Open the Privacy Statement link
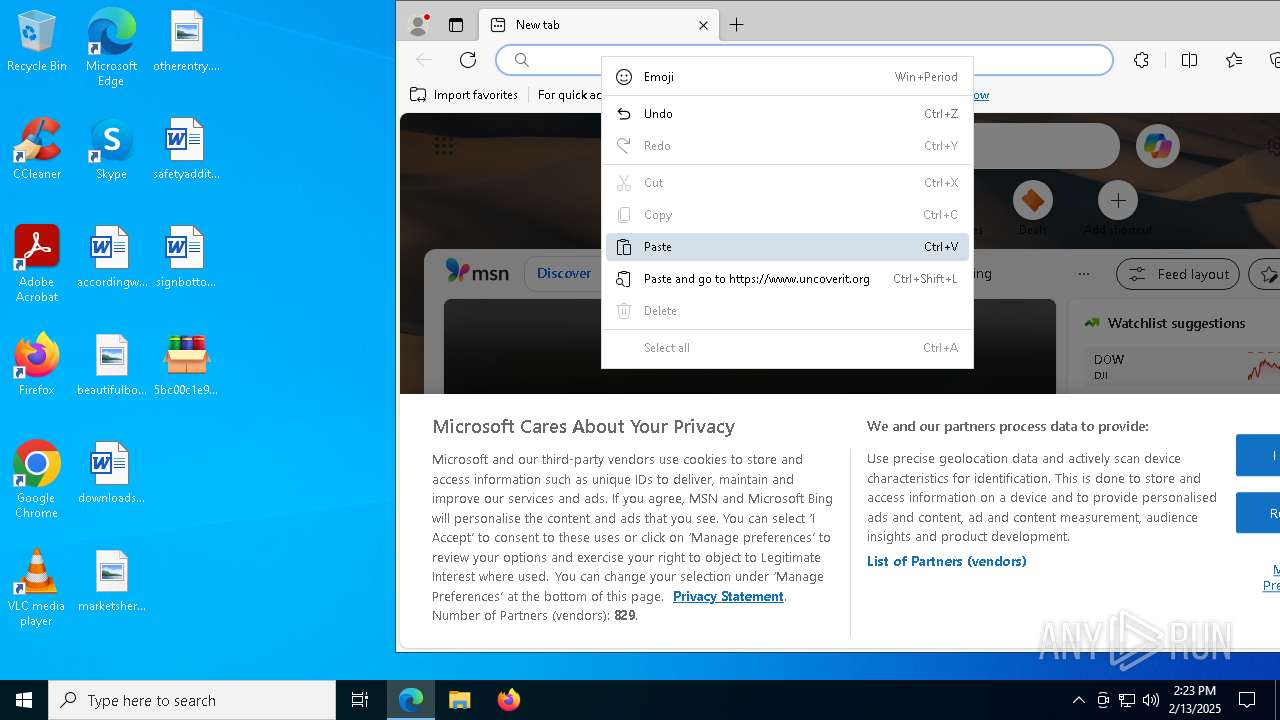Image resolution: width=1280 pixels, height=720 pixels. (728, 596)
